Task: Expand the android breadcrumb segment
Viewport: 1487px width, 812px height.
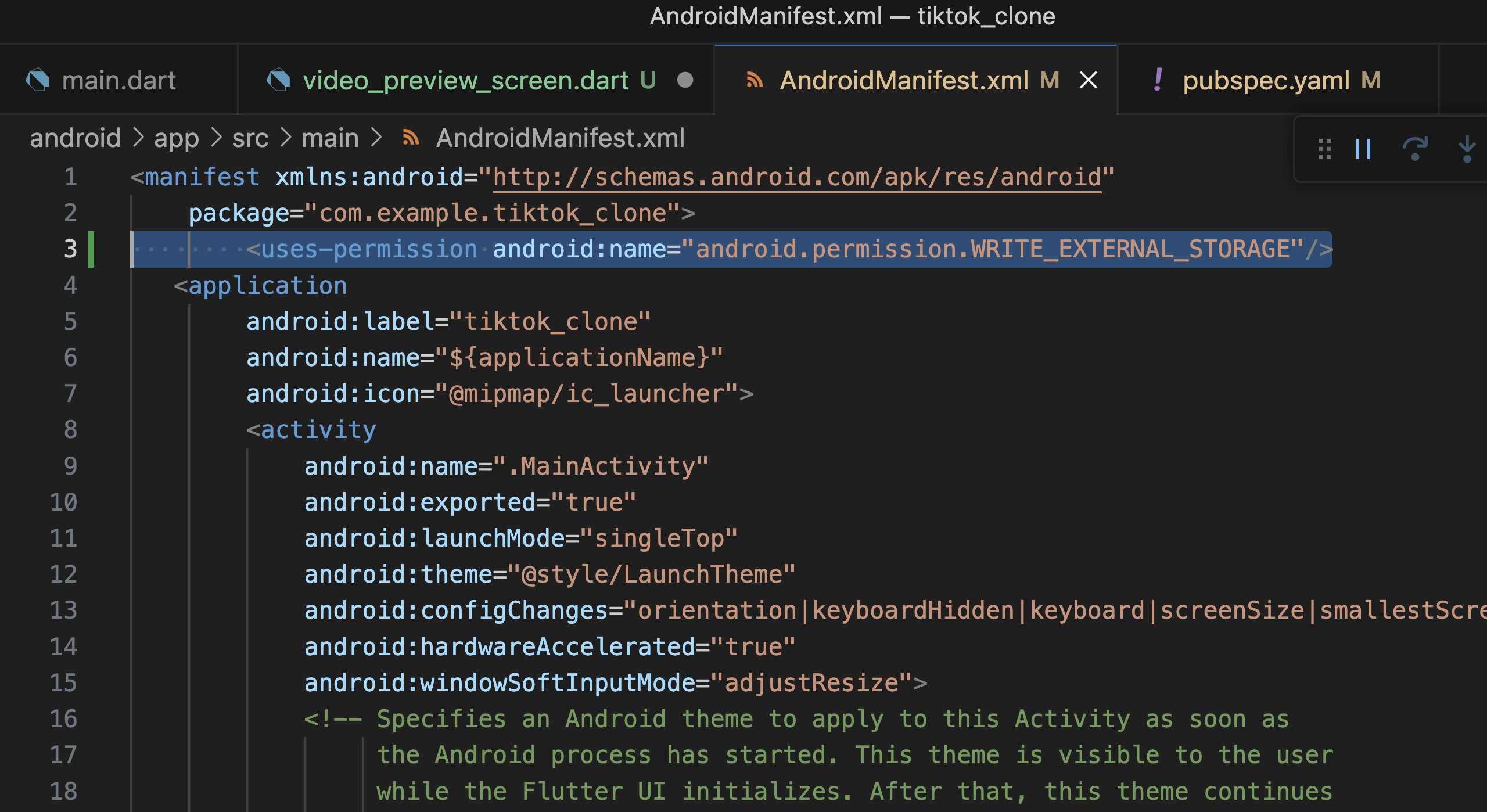Action: [75, 138]
